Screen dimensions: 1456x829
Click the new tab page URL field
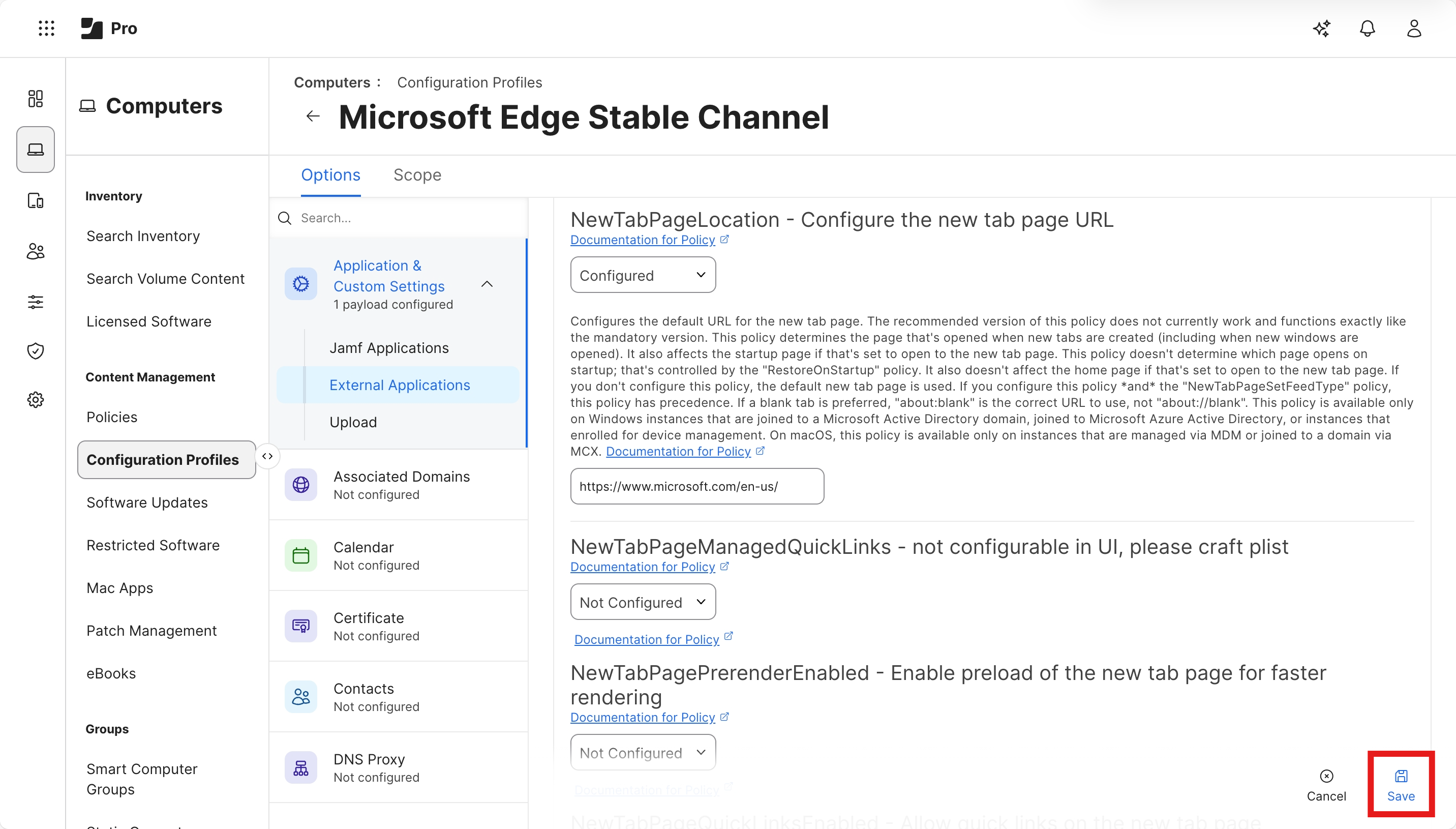697,486
